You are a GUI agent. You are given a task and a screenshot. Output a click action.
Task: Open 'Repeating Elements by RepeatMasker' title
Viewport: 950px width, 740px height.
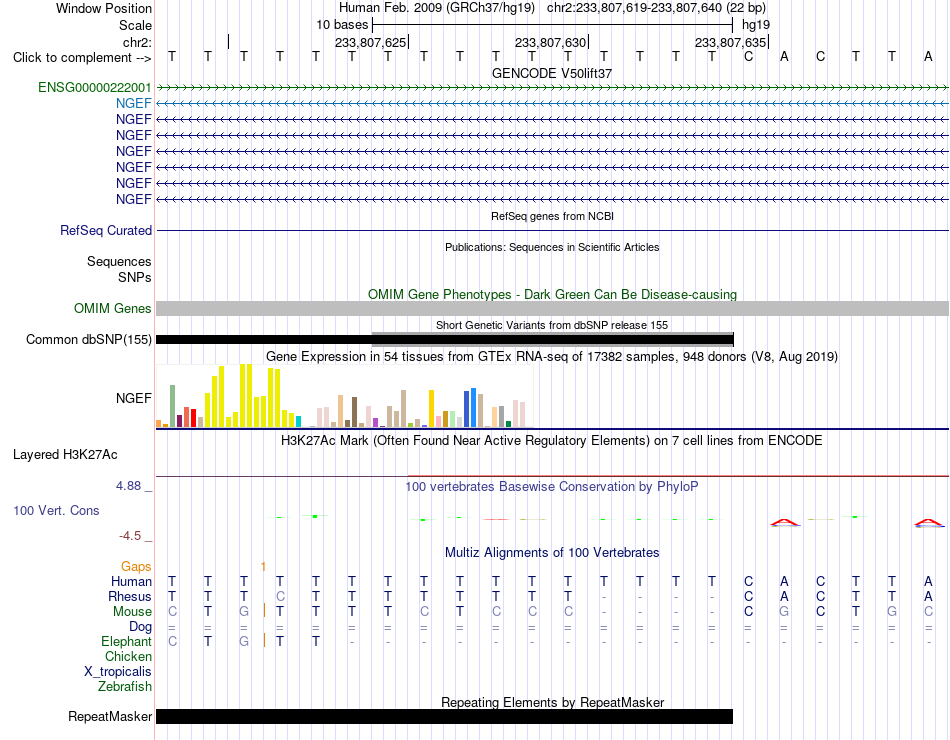553,702
